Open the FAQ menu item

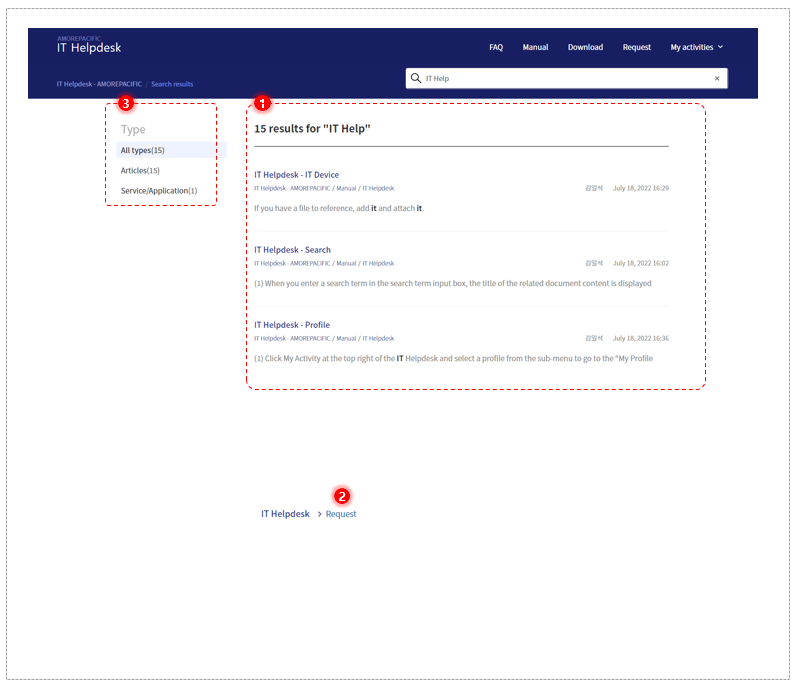coord(496,47)
